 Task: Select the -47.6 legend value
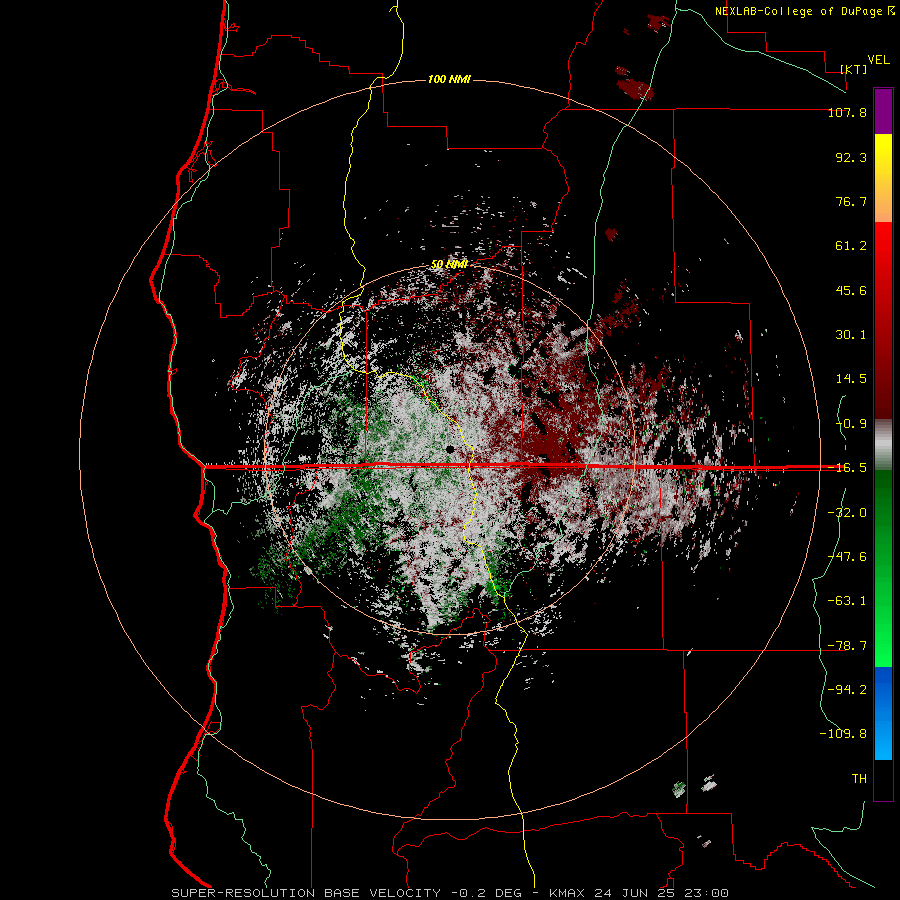pyautogui.click(x=847, y=557)
